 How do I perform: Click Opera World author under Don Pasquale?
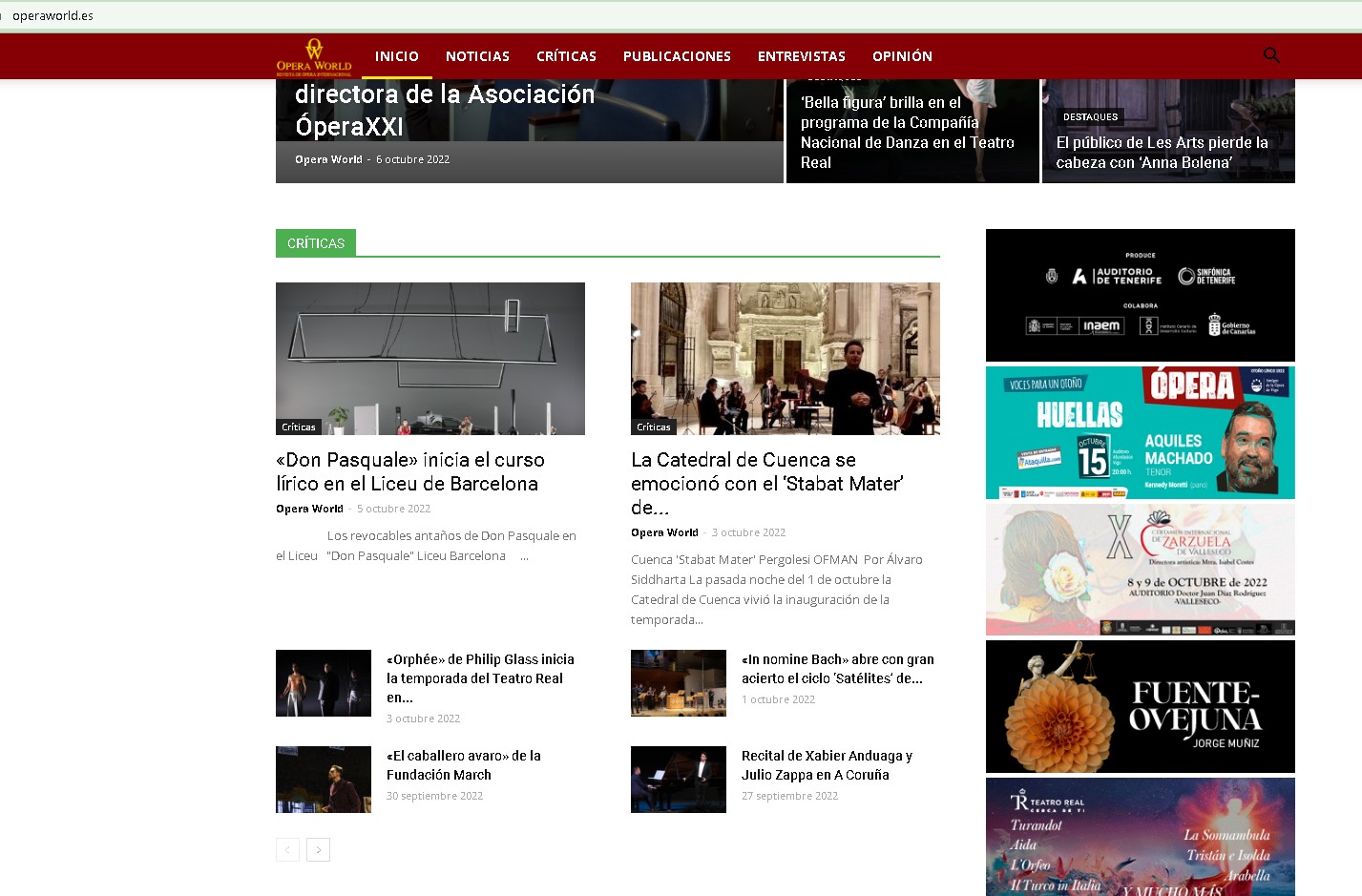pos(309,509)
